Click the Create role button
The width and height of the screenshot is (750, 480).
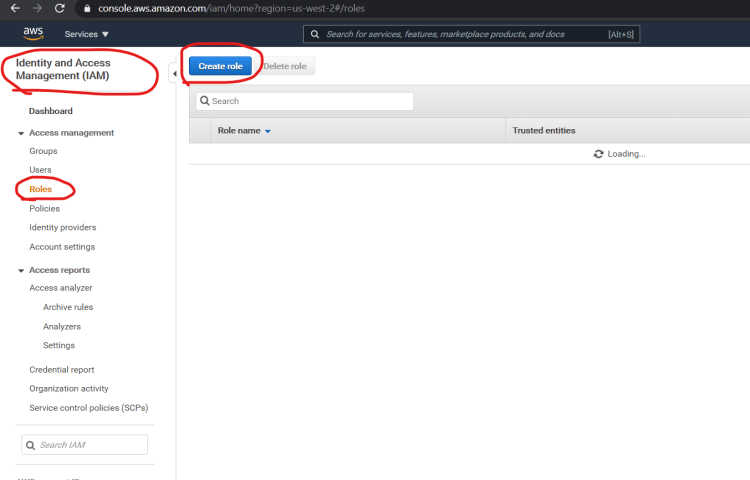point(220,66)
